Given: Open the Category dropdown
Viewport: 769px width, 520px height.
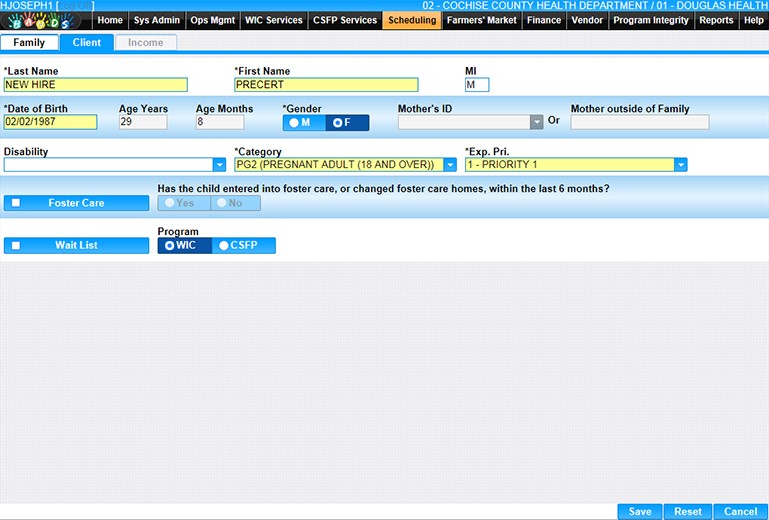Looking at the screenshot, I should 450,165.
